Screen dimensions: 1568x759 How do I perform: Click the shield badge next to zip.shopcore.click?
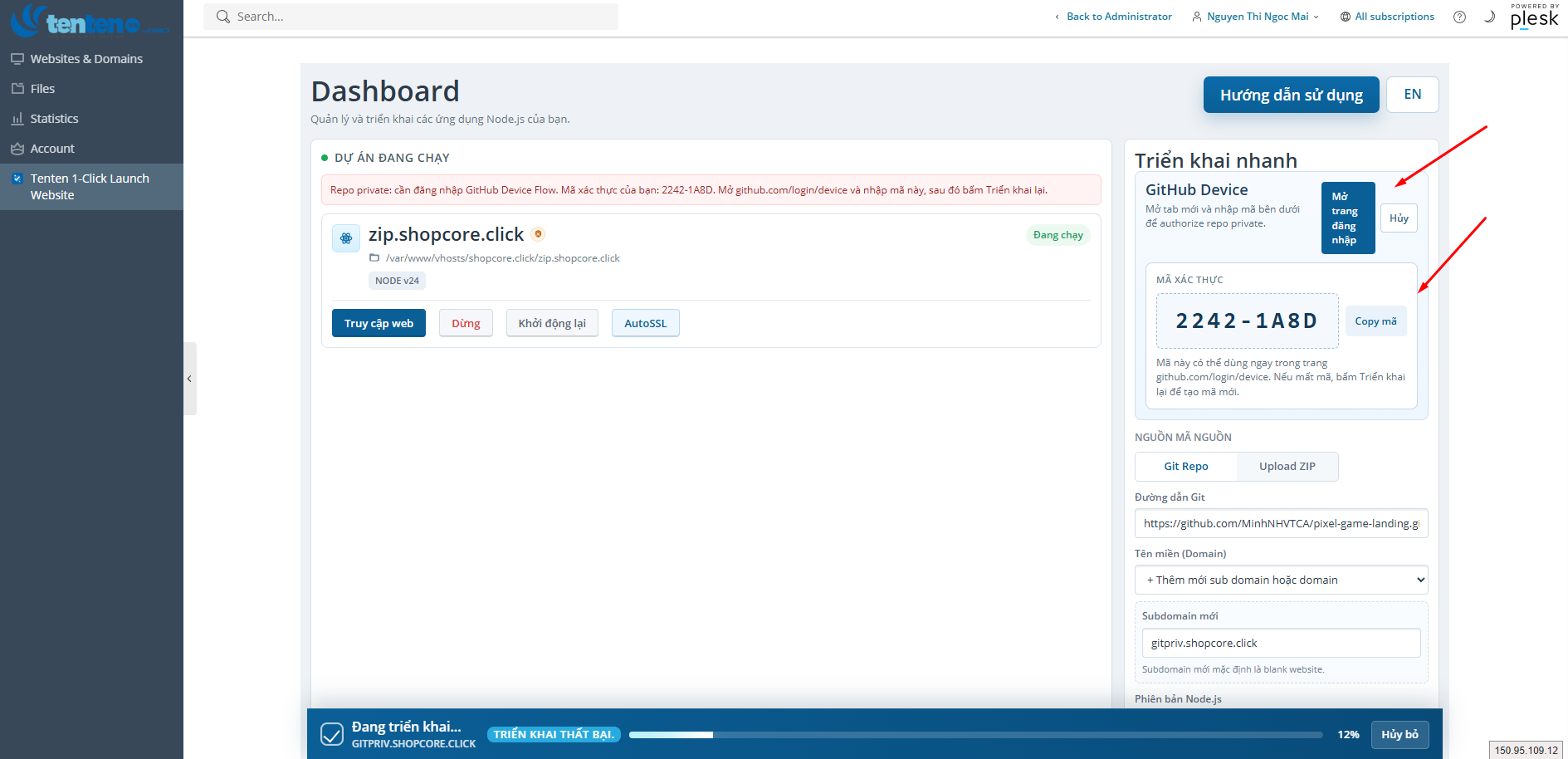(538, 234)
